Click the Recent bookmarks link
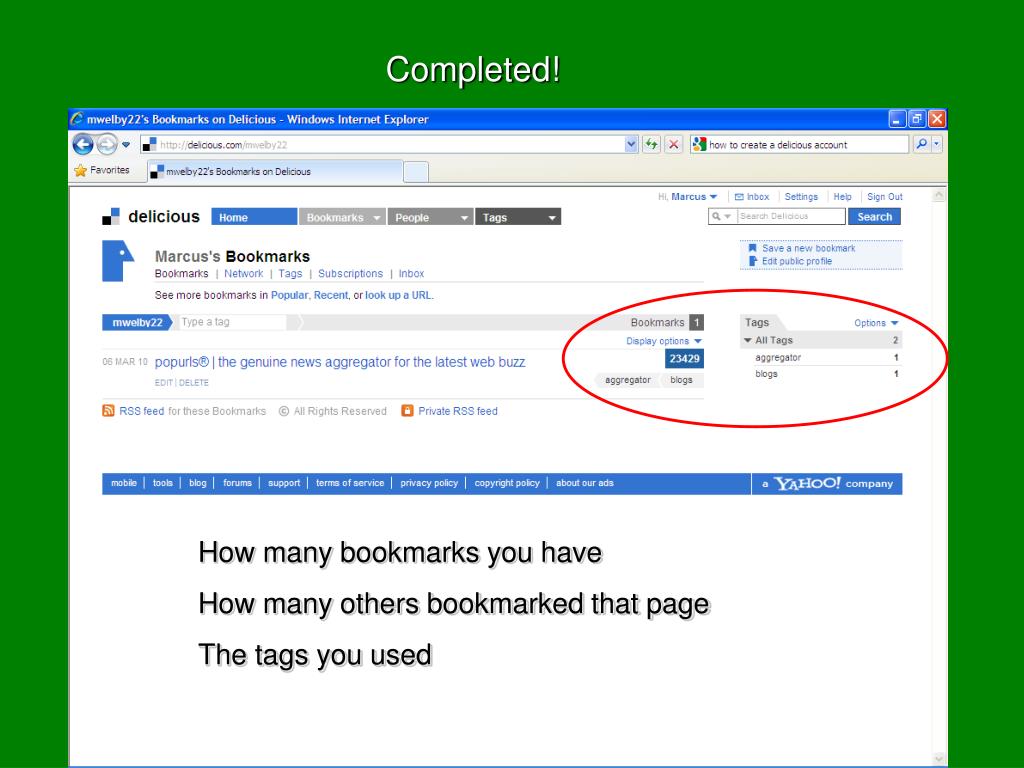 (331, 295)
